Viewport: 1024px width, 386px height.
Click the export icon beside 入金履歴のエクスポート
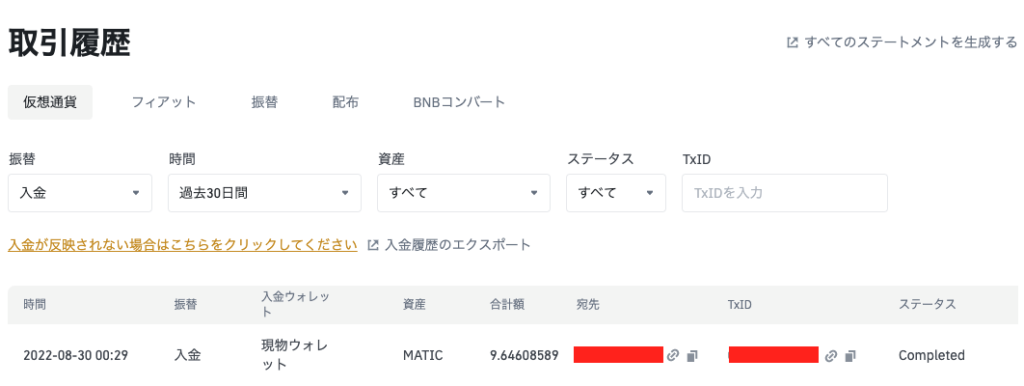click(374, 245)
